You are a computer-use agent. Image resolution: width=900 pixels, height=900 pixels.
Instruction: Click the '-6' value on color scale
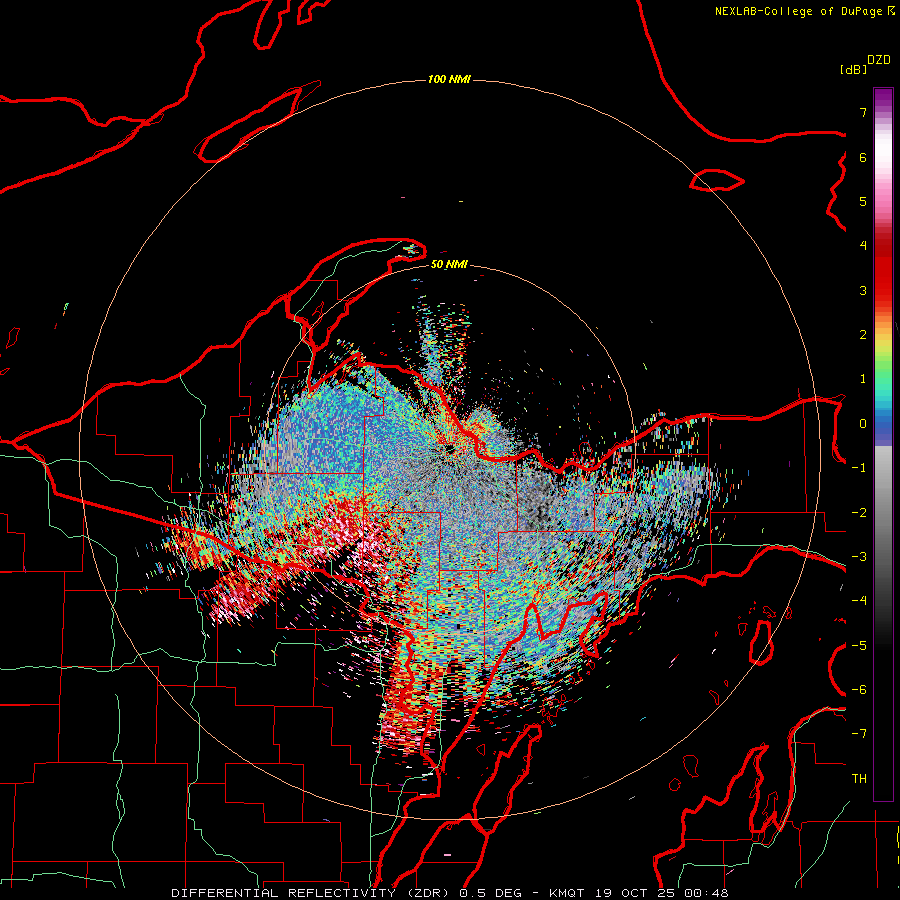click(x=859, y=690)
